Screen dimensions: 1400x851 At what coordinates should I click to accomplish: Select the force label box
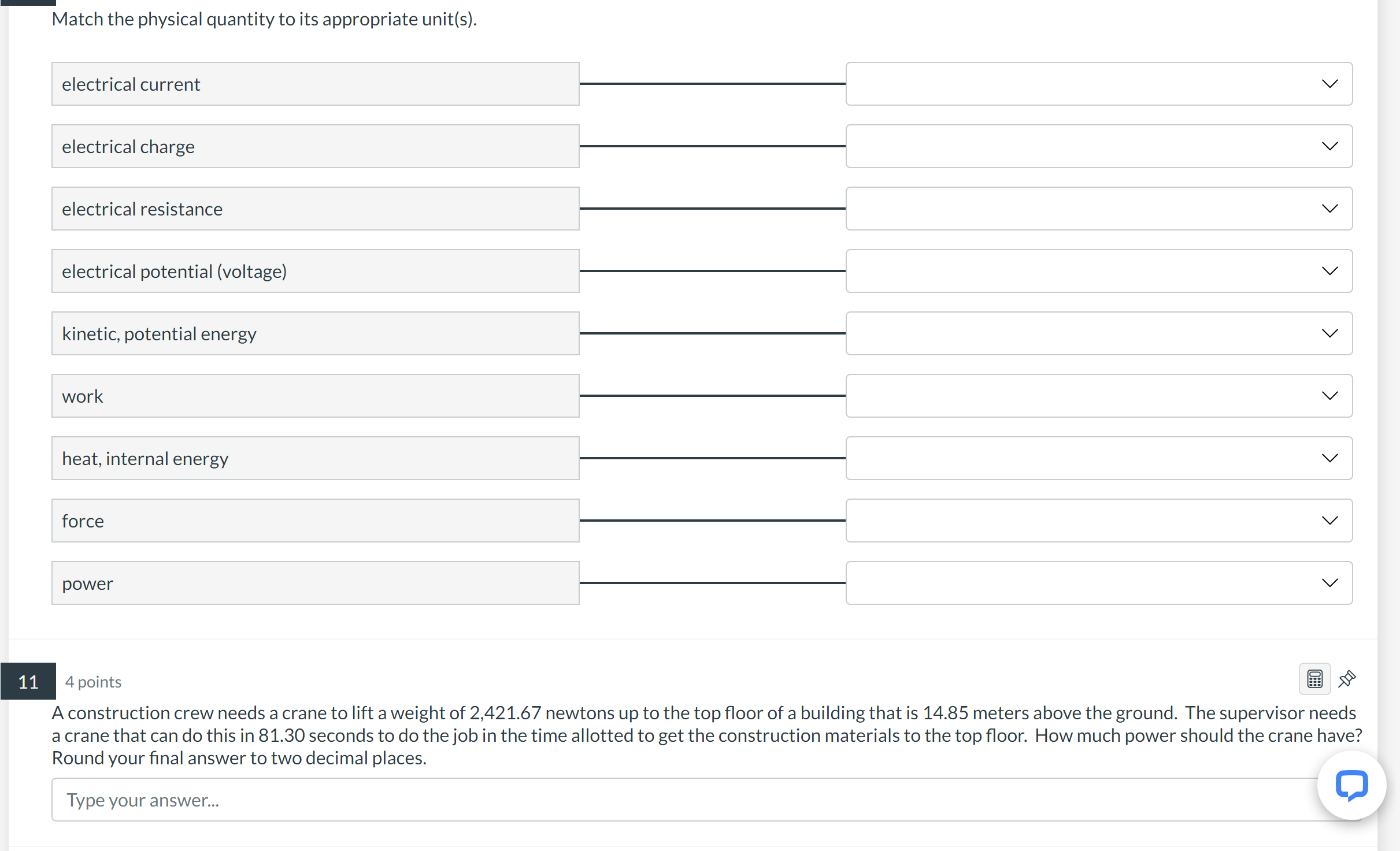pos(315,520)
